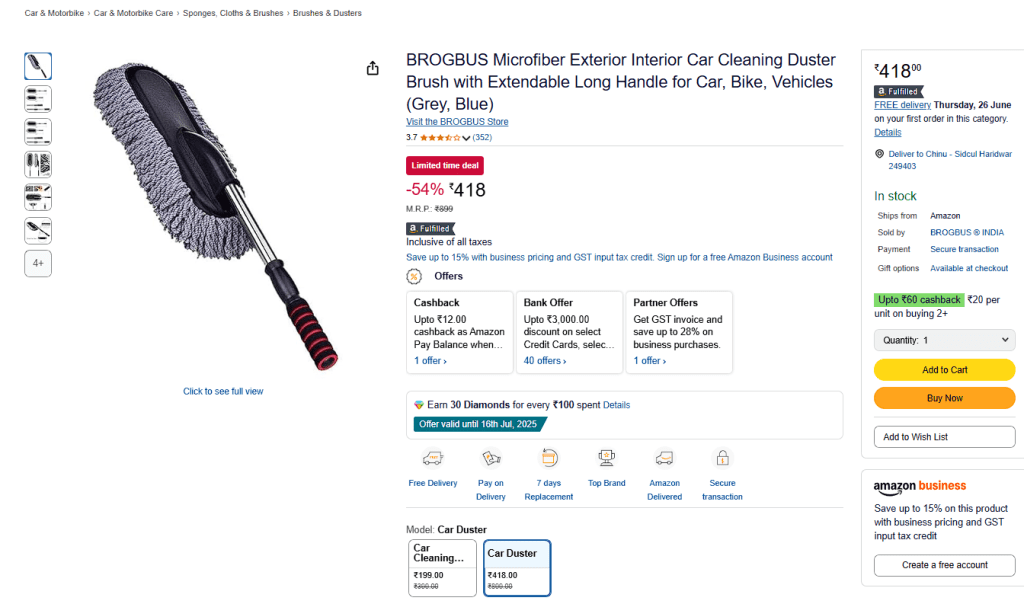Image resolution: width=1024 pixels, height=604 pixels.
Task: Visit the BROGBUS Store link
Action: [x=457, y=122]
